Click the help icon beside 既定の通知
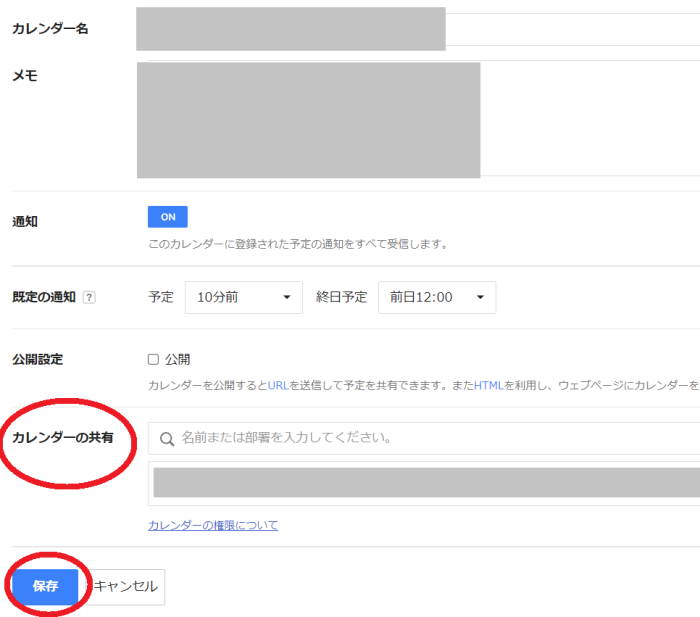Screen dimensions: 700x617 tap(89, 297)
